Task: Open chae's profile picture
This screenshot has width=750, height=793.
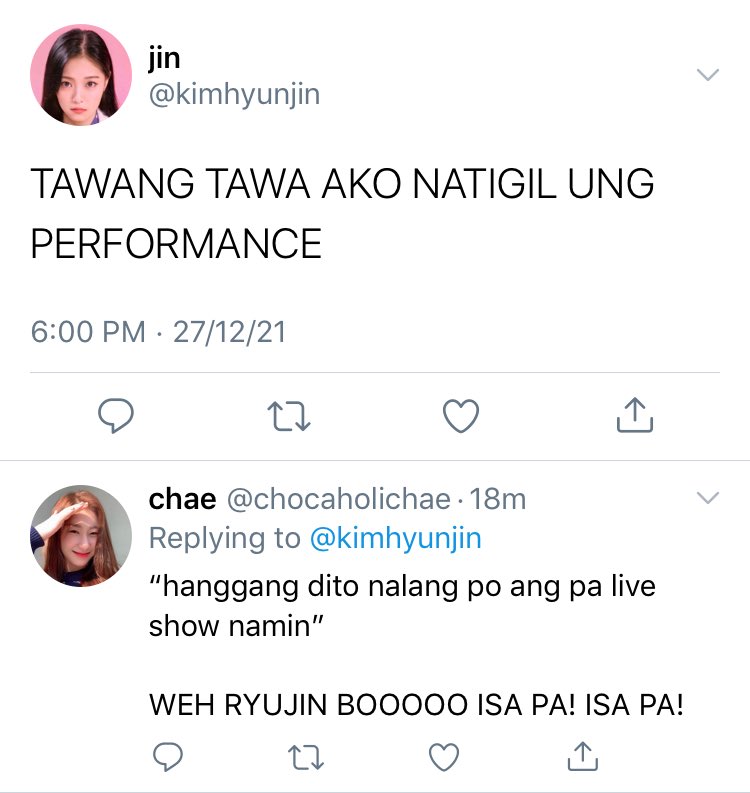Action: tap(81, 536)
